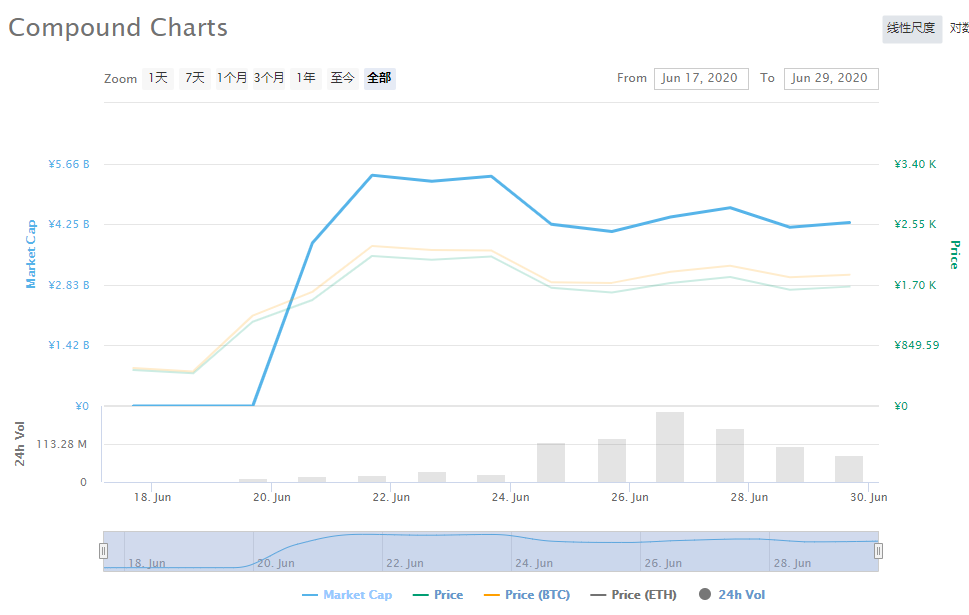969x615 pixels.
Task: Grab the left navigator range handle
Action: click(103, 551)
